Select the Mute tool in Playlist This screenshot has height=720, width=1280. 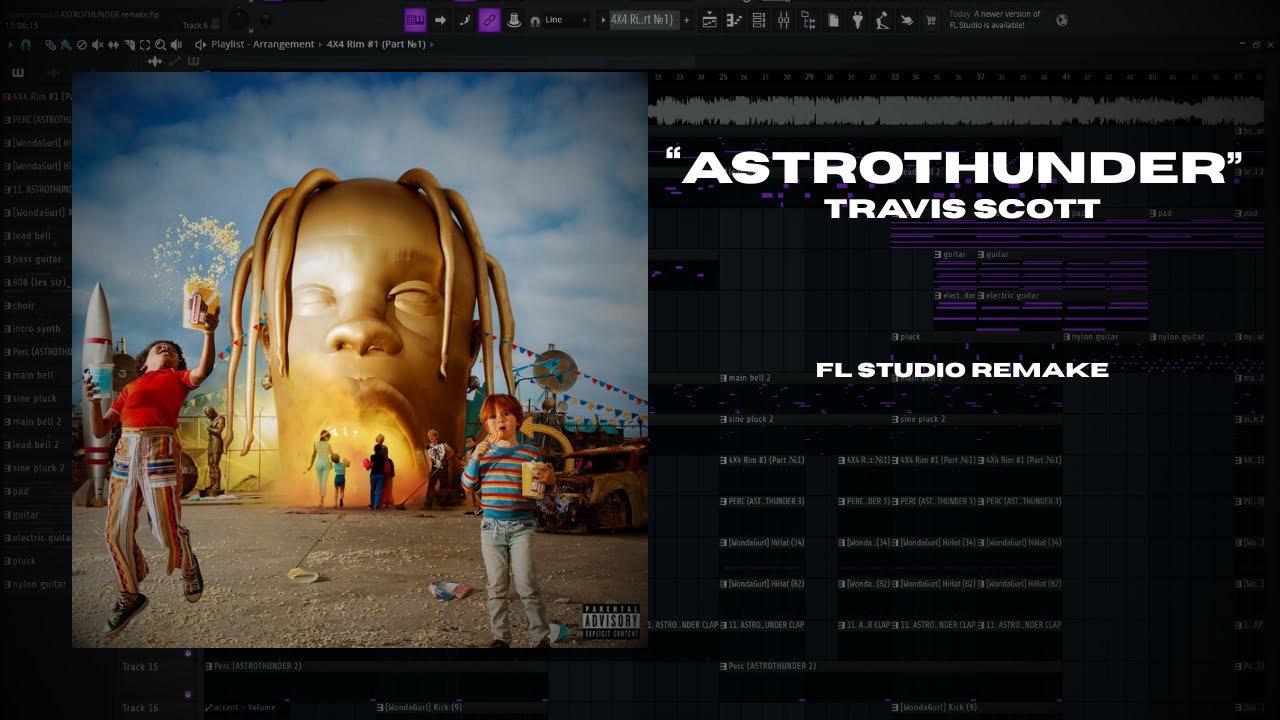click(x=98, y=45)
